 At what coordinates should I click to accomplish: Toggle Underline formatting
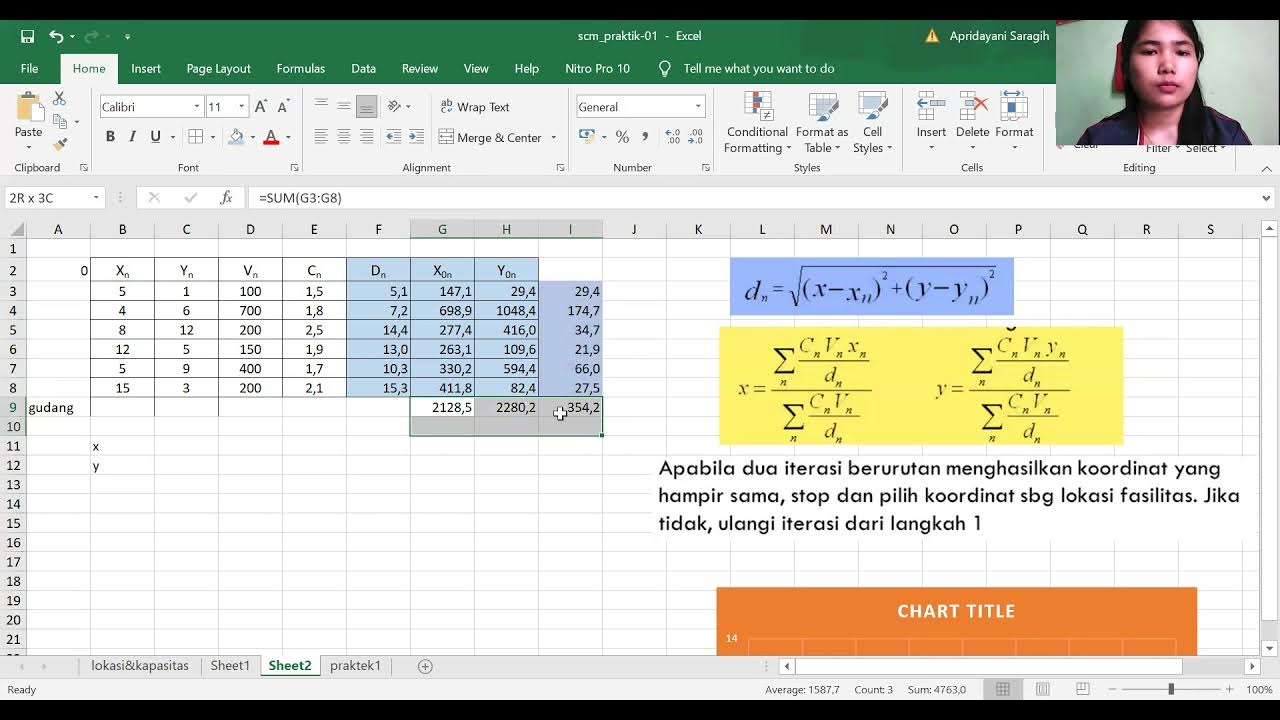tap(155, 137)
